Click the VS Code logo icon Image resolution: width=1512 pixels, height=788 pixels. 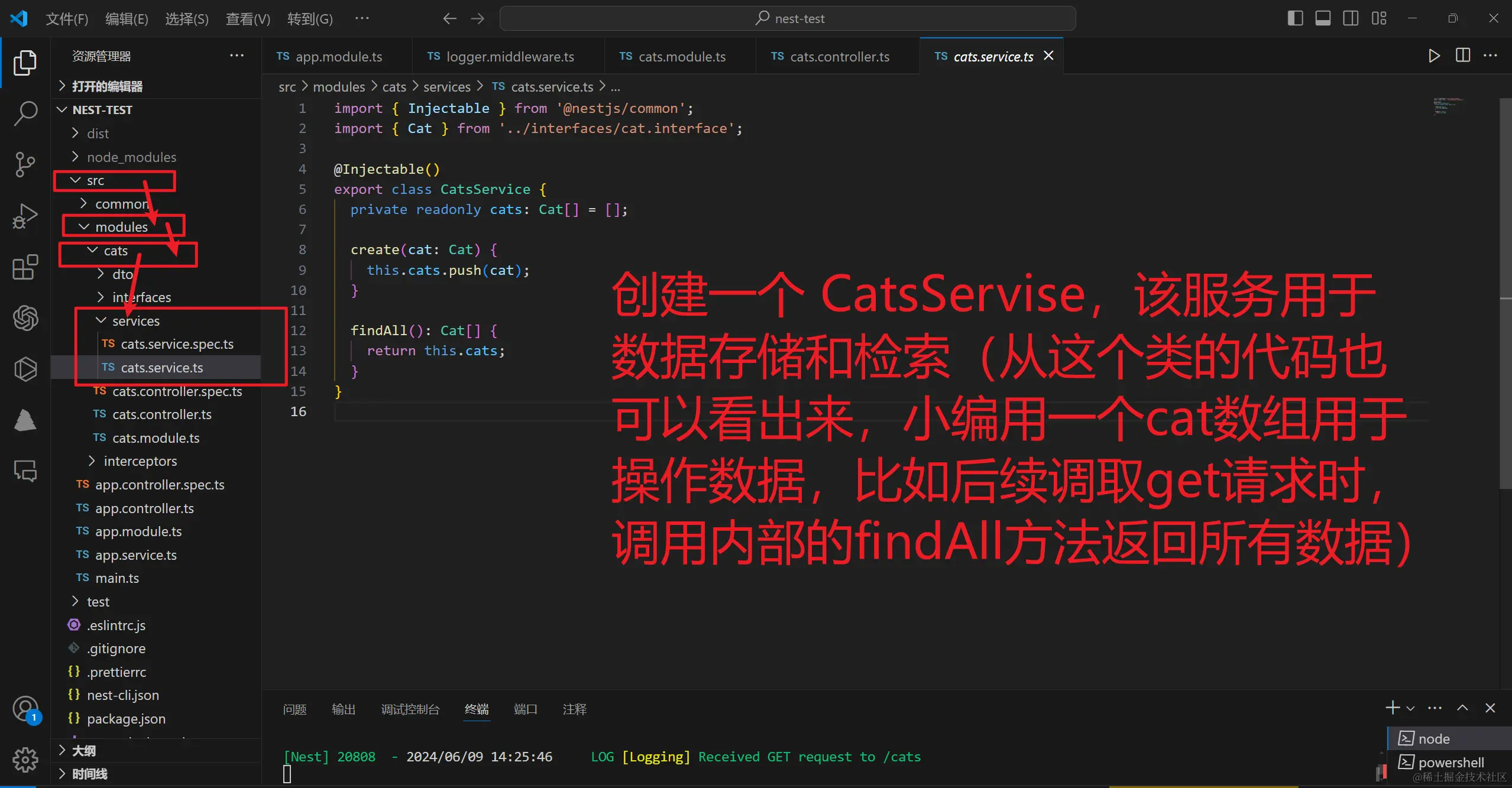[19, 18]
